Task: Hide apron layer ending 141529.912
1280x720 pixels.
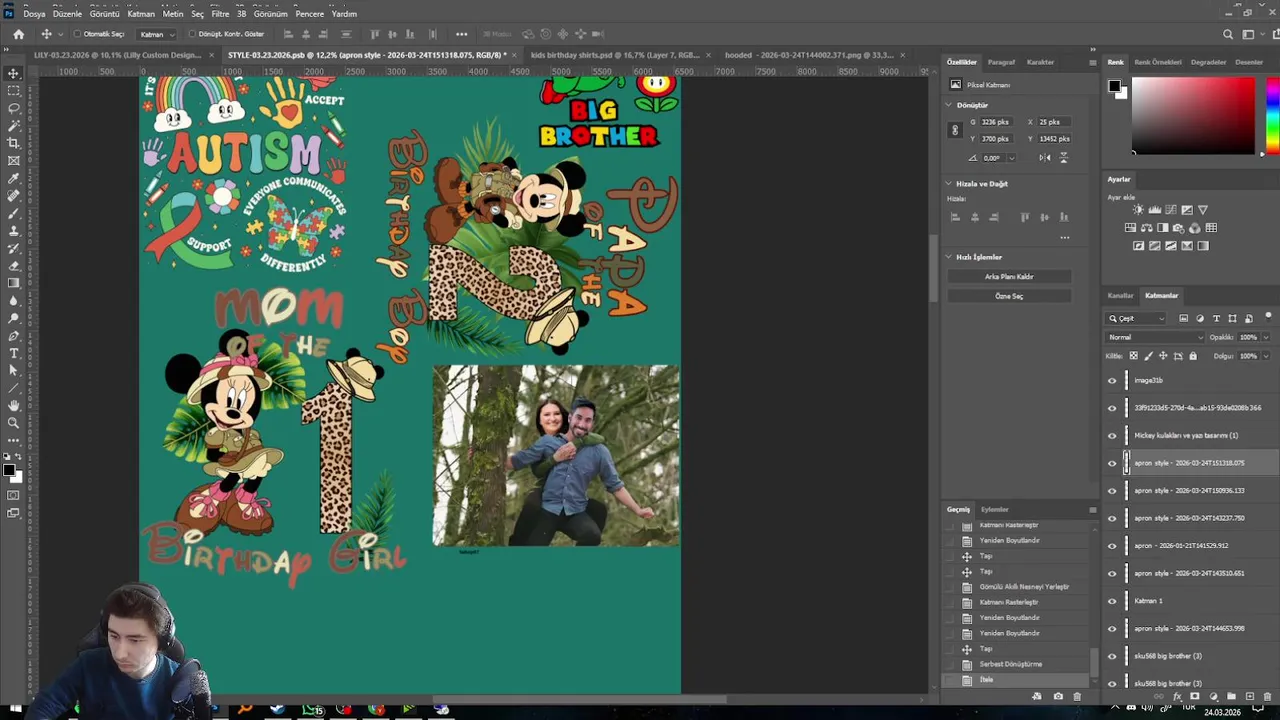Action: (1112, 546)
